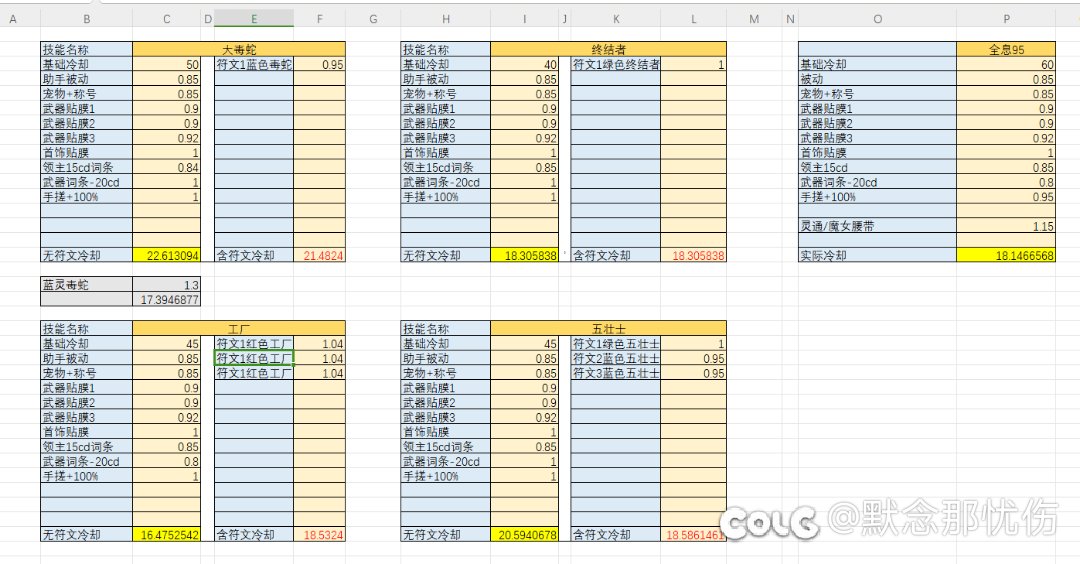Image resolution: width=1080 pixels, height=564 pixels.
Task: Select the 蓝灵毒蛇 cell
Action: pyautogui.click(x=86, y=285)
